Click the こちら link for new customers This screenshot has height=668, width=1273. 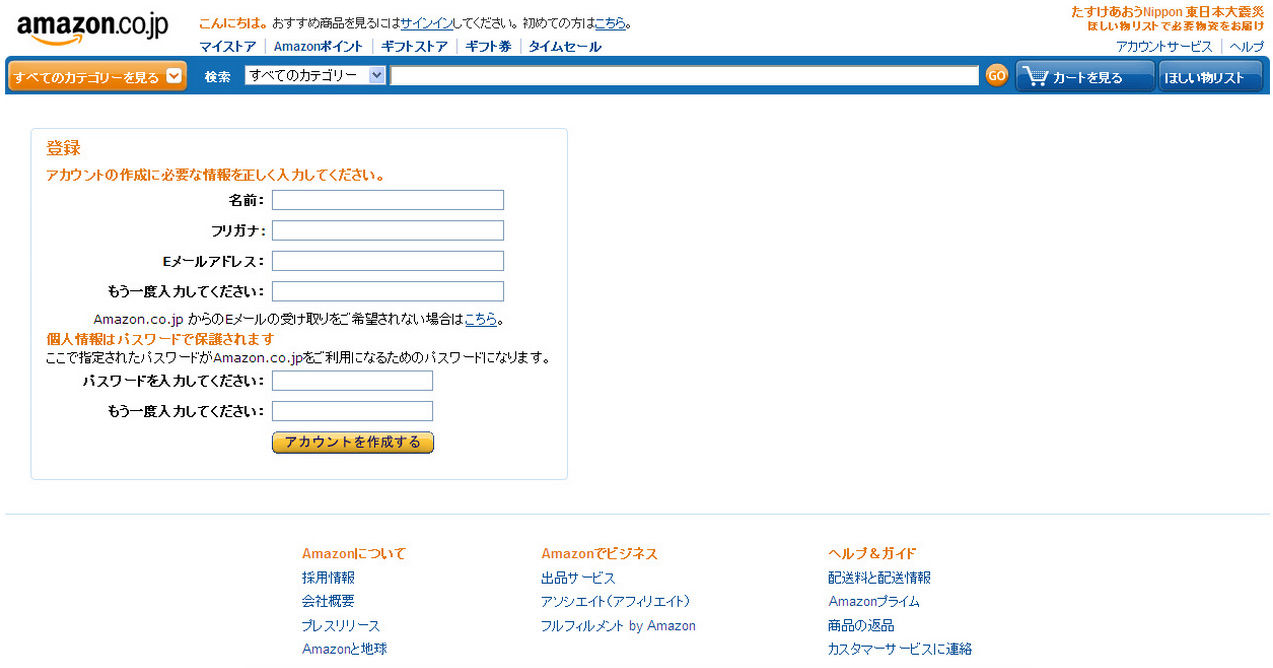click(x=610, y=23)
